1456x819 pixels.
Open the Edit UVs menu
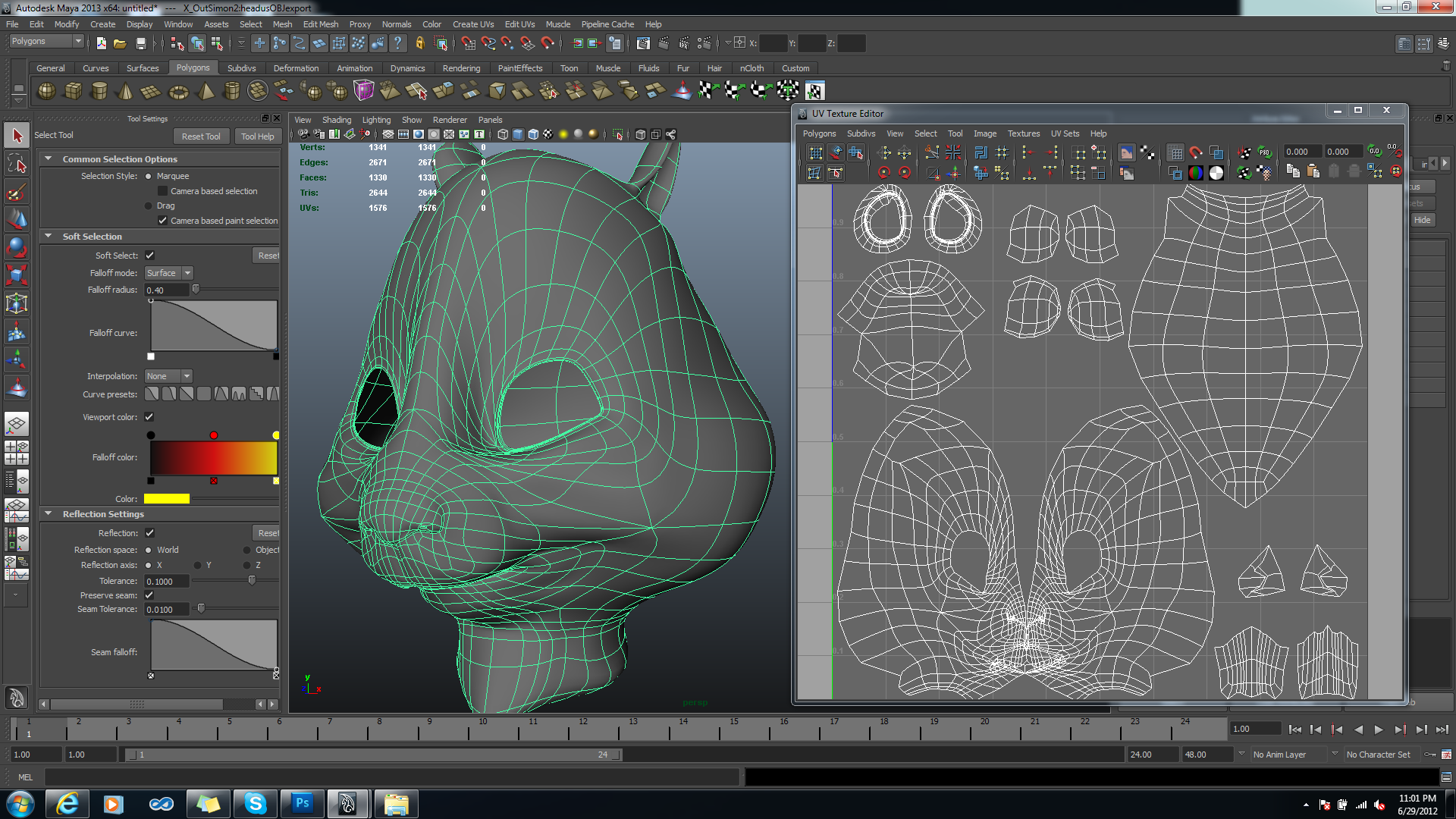pos(519,24)
